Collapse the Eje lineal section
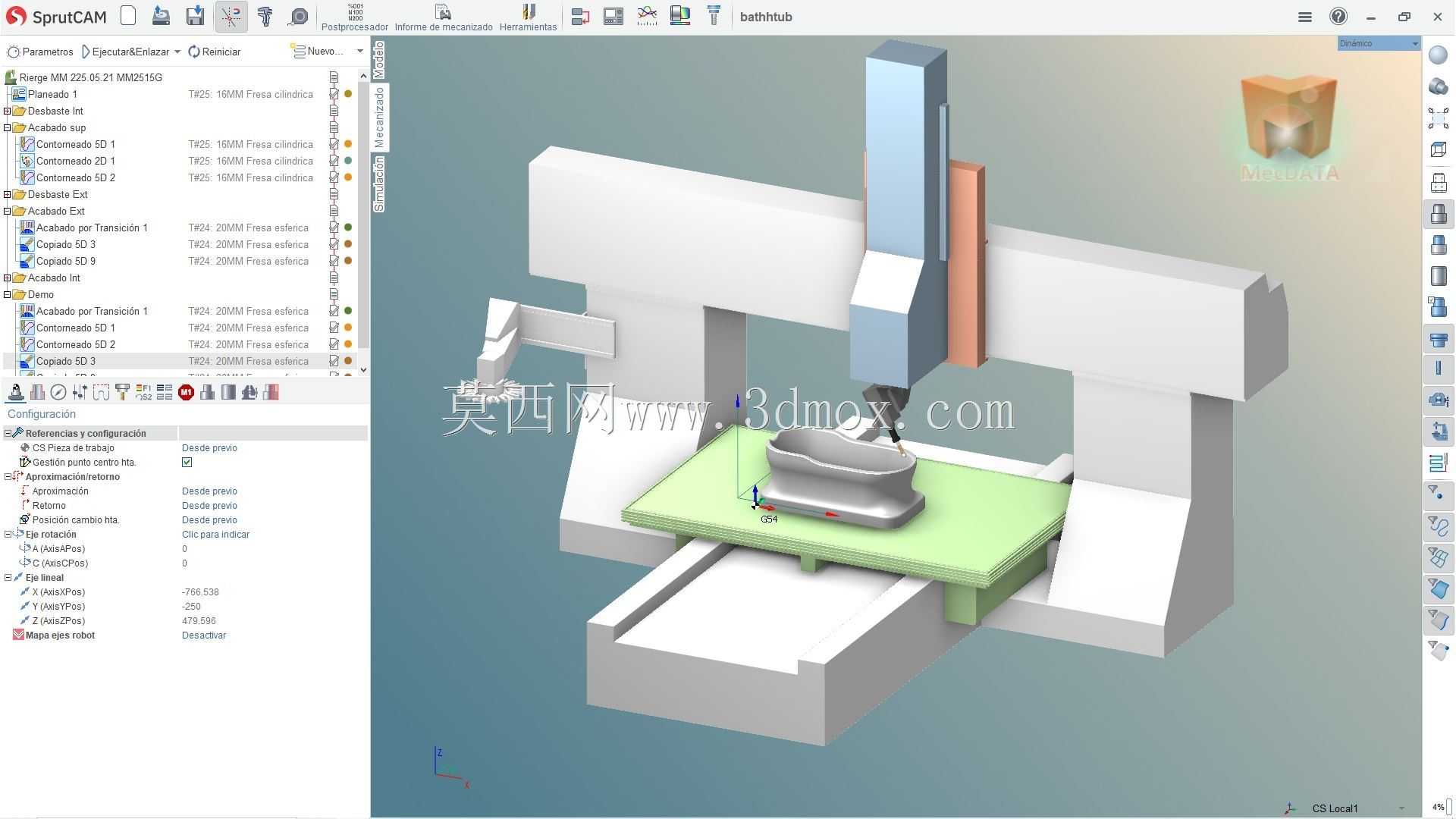This screenshot has width=1456, height=819. coord(8,577)
